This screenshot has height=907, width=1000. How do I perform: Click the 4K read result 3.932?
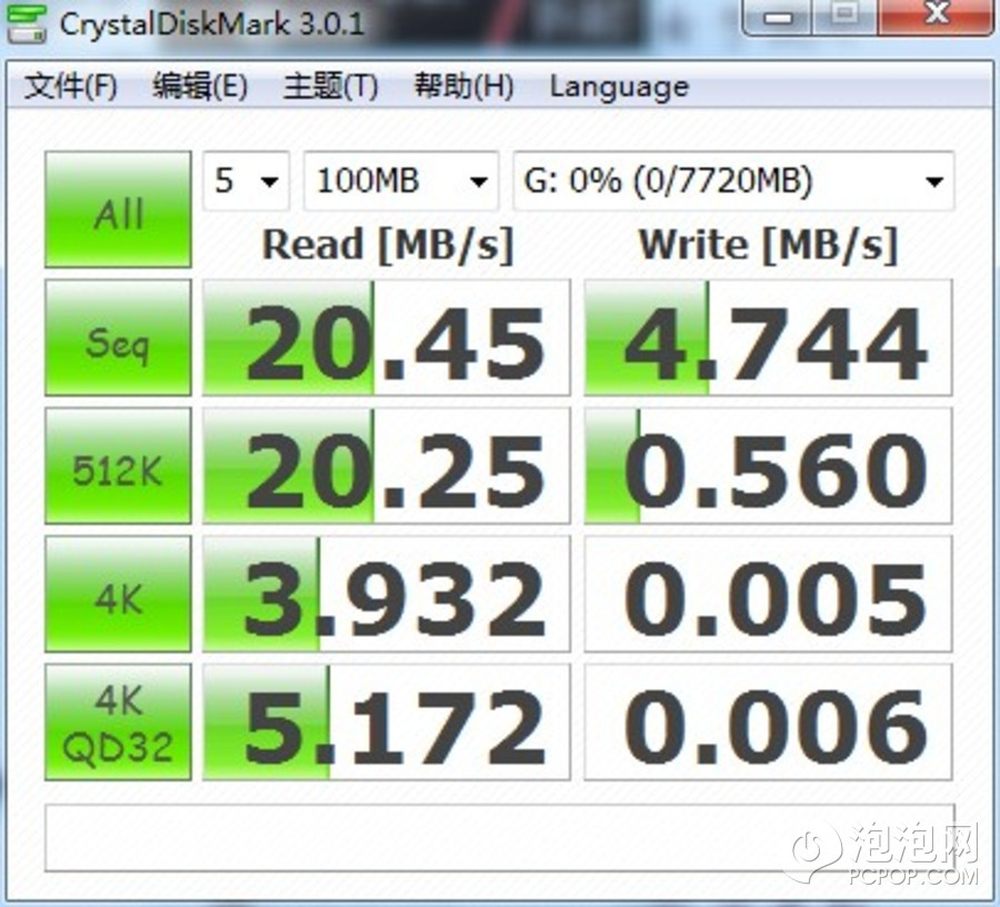point(386,594)
